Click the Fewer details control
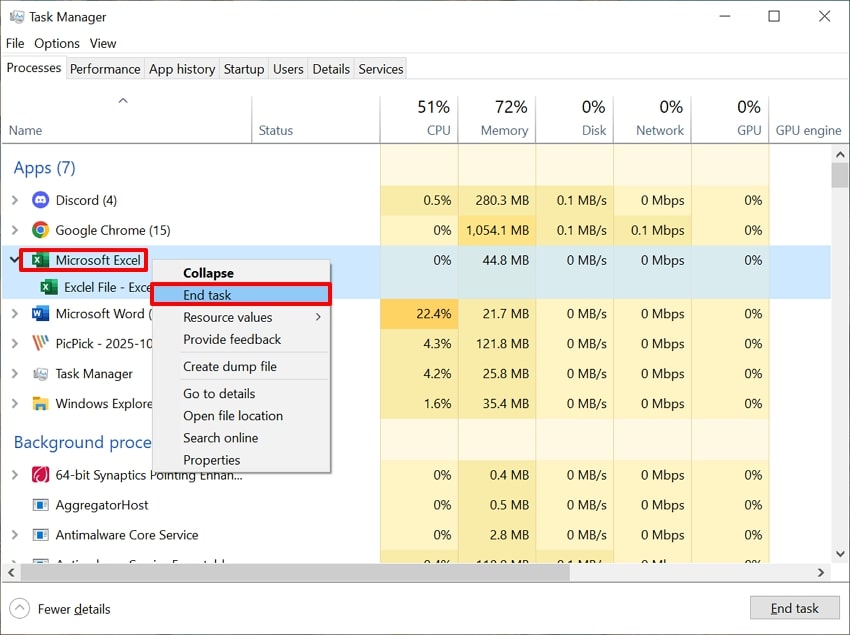This screenshot has width=850, height=635. [x=73, y=609]
